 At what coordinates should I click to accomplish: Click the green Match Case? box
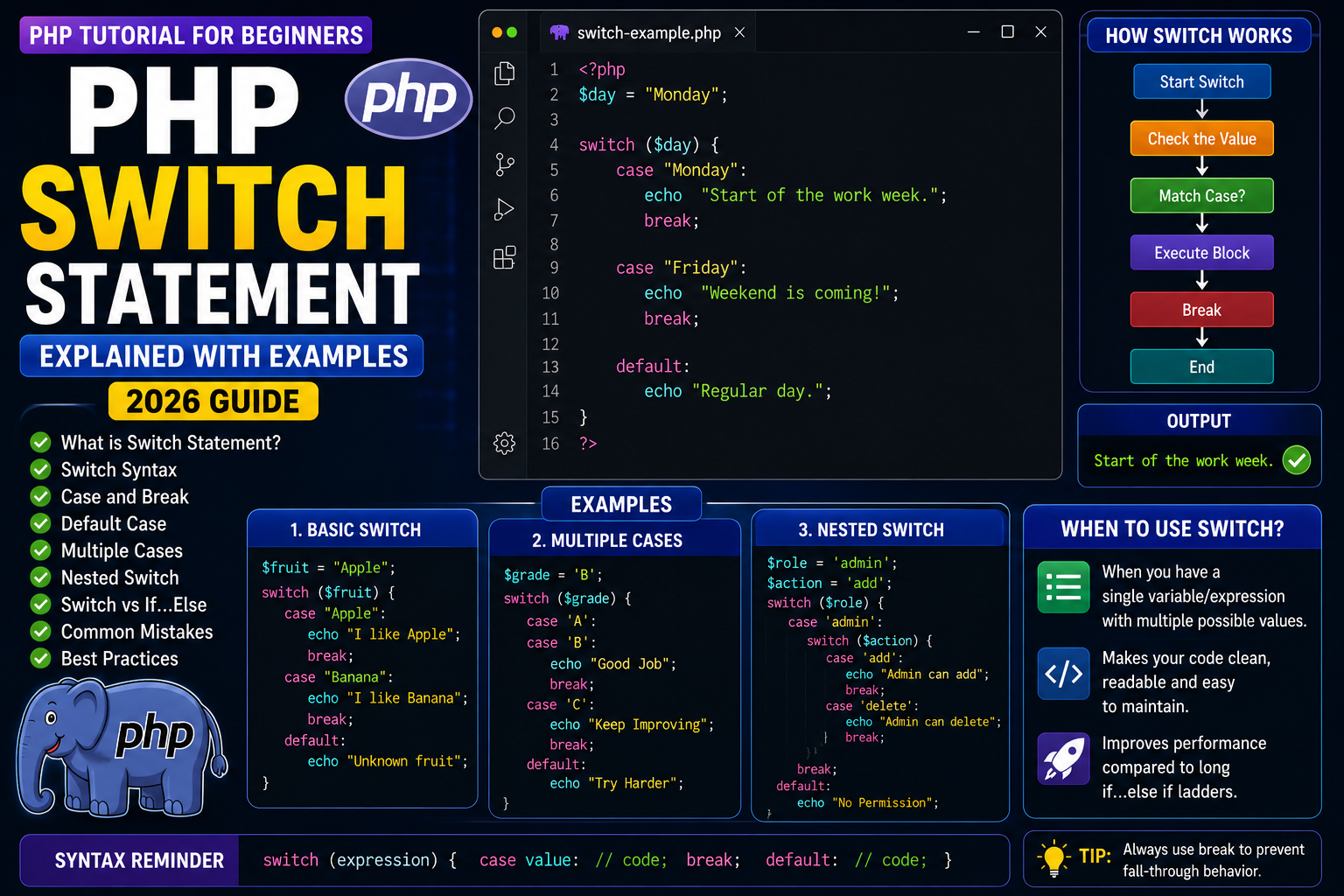click(1201, 195)
